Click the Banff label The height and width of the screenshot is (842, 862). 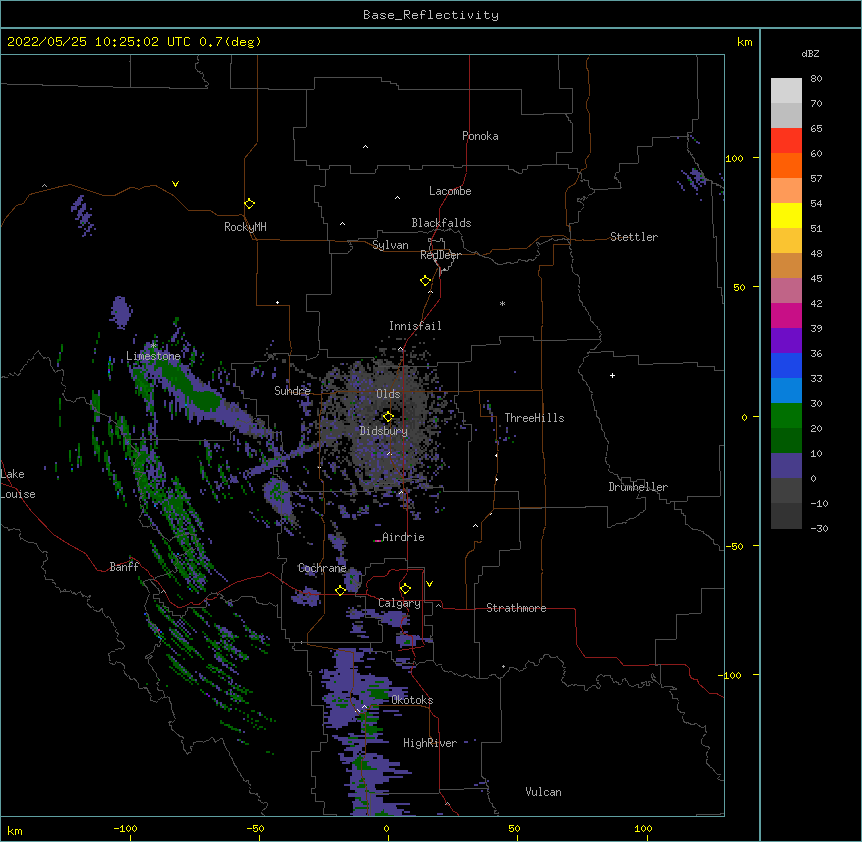pos(124,567)
